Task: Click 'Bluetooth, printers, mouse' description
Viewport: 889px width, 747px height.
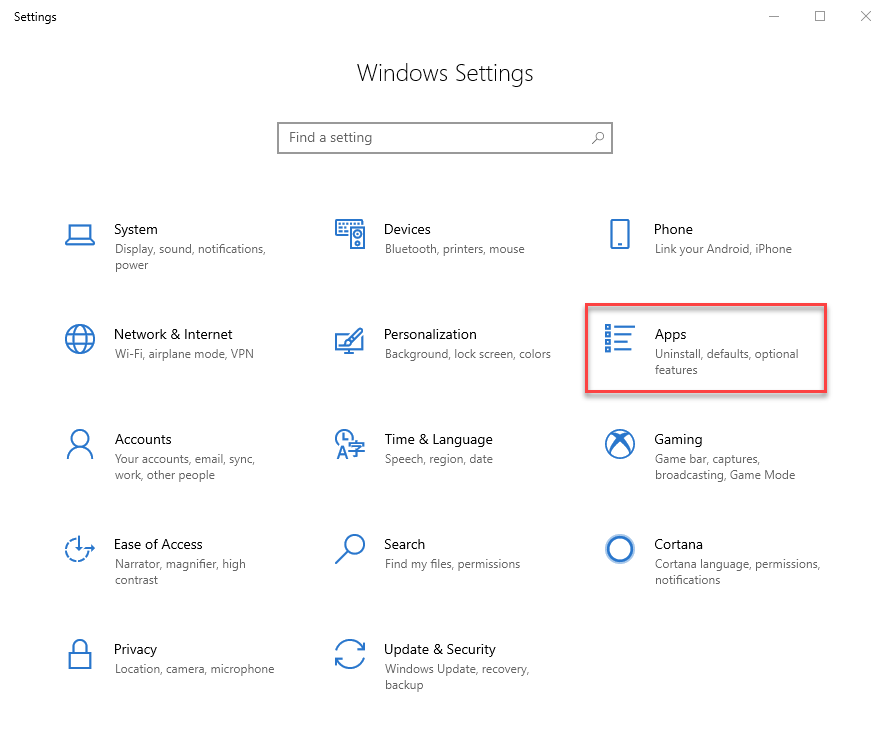Action: (x=455, y=249)
